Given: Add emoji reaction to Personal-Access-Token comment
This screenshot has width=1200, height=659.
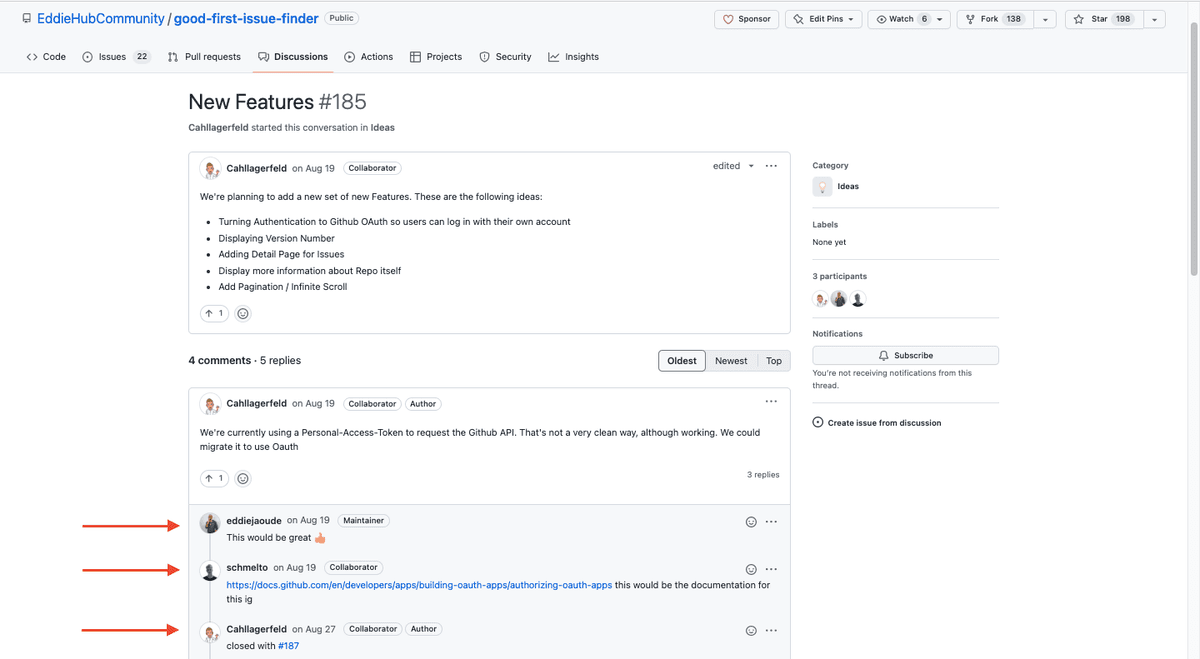Looking at the screenshot, I should 243,479.
